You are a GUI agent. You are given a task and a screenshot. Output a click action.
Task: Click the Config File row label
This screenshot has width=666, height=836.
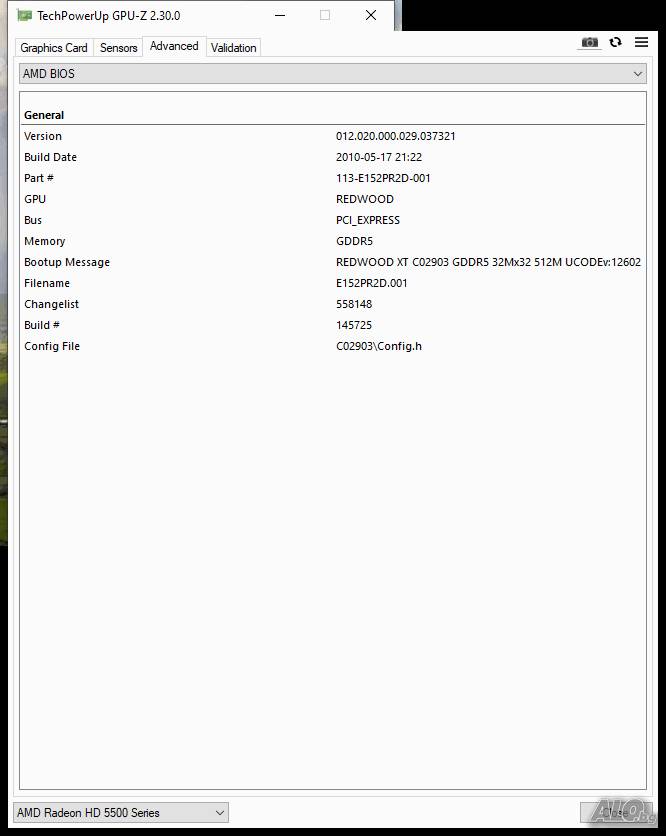pos(52,346)
